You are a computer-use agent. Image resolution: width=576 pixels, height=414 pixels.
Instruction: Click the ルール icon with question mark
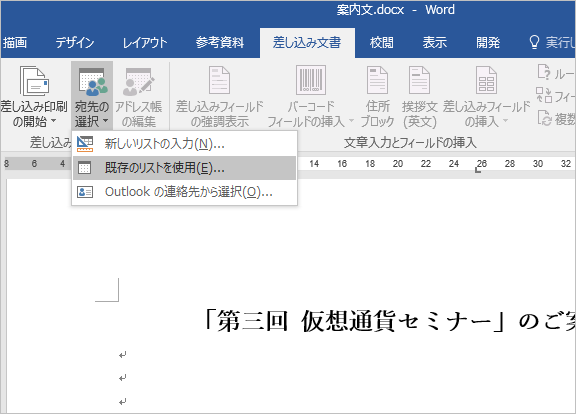point(544,72)
